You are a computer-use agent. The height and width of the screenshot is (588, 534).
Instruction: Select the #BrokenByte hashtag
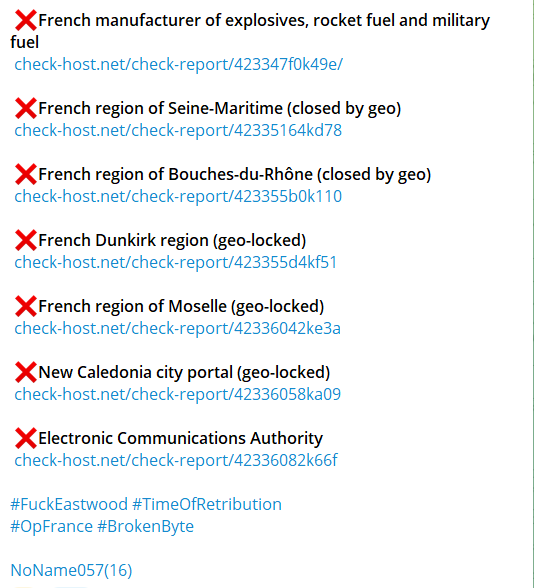(146, 526)
